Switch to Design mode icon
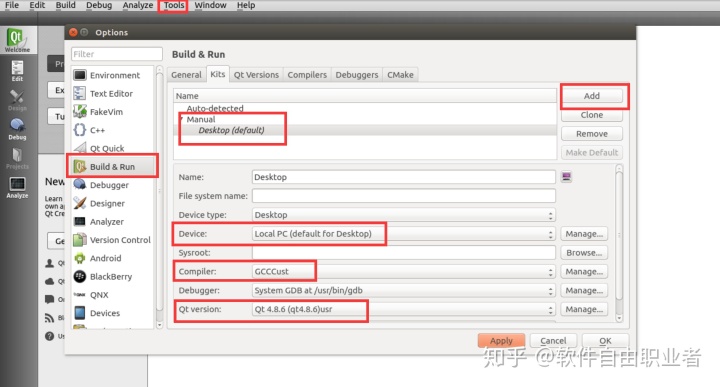Image resolution: width=720 pixels, height=387 pixels. coord(17,100)
